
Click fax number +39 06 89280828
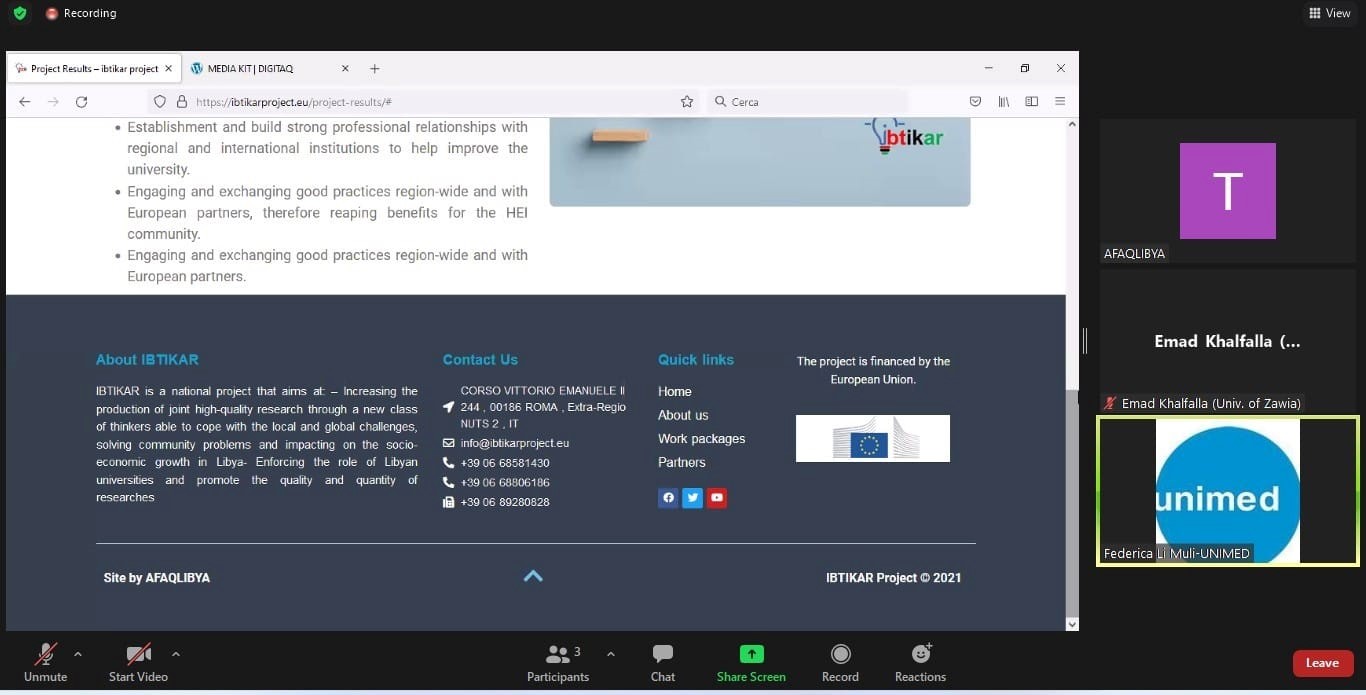pyautogui.click(x=505, y=502)
